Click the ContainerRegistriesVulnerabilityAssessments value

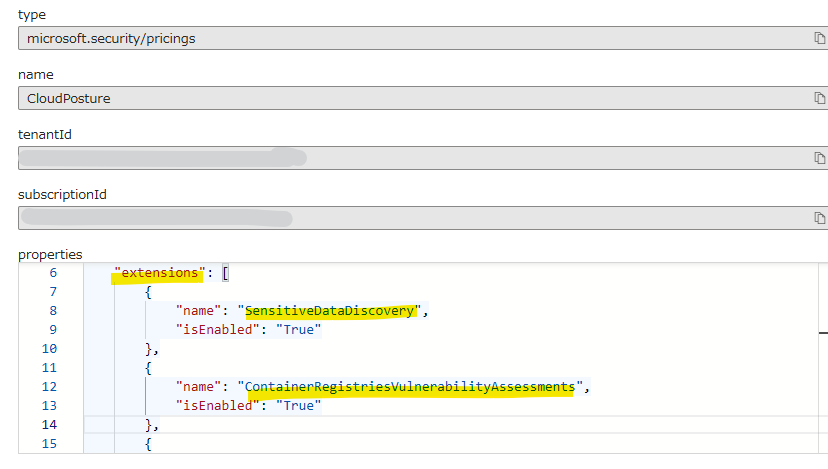pos(410,387)
